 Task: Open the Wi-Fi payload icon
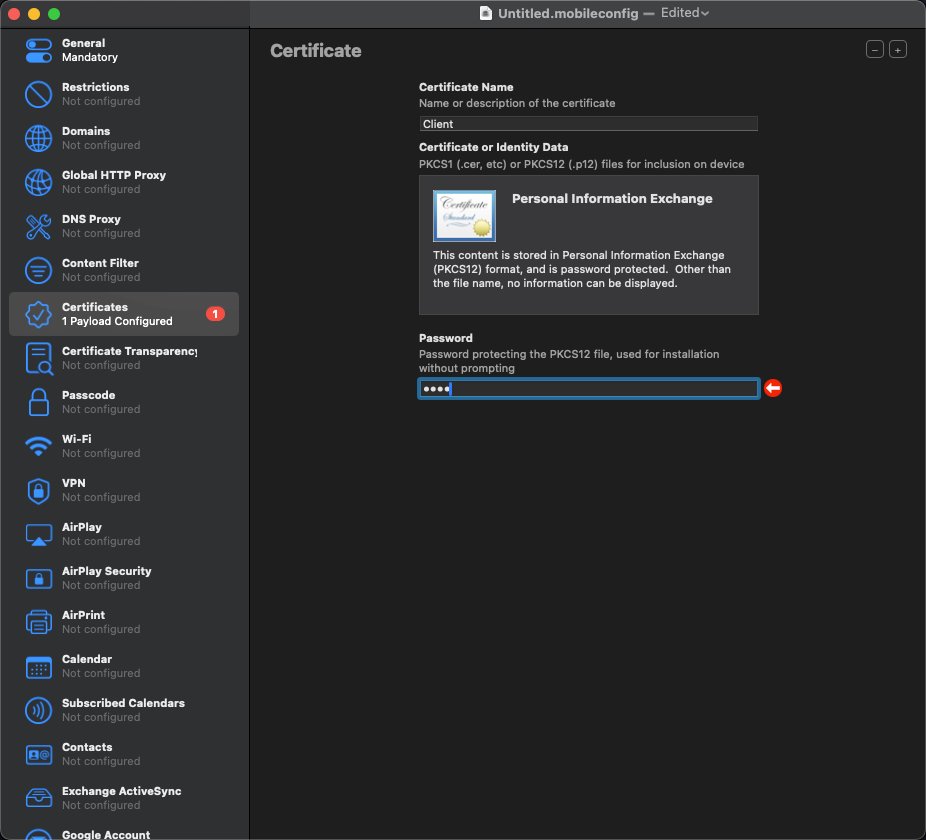(x=38, y=447)
